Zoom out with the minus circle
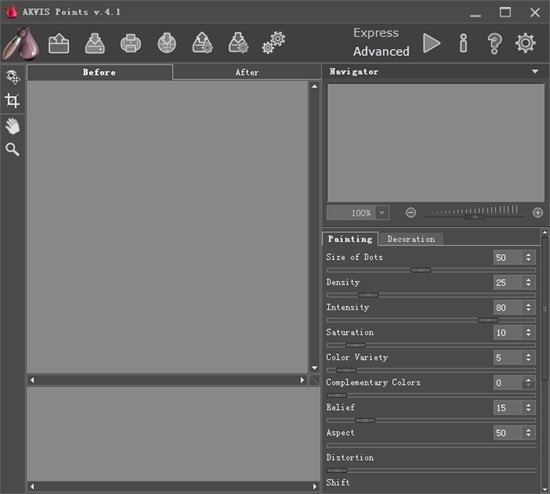Viewport: 550px width, 494px height. pyautogui.click(x=411, y=213)
